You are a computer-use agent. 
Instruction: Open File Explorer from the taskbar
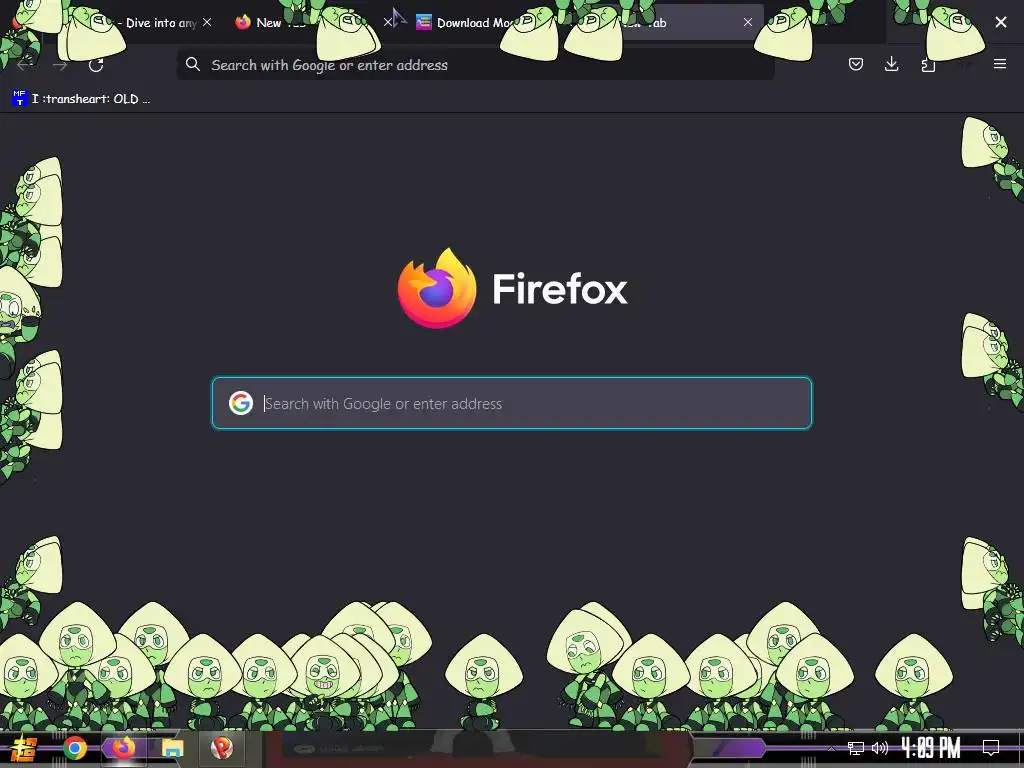(172, 748)
